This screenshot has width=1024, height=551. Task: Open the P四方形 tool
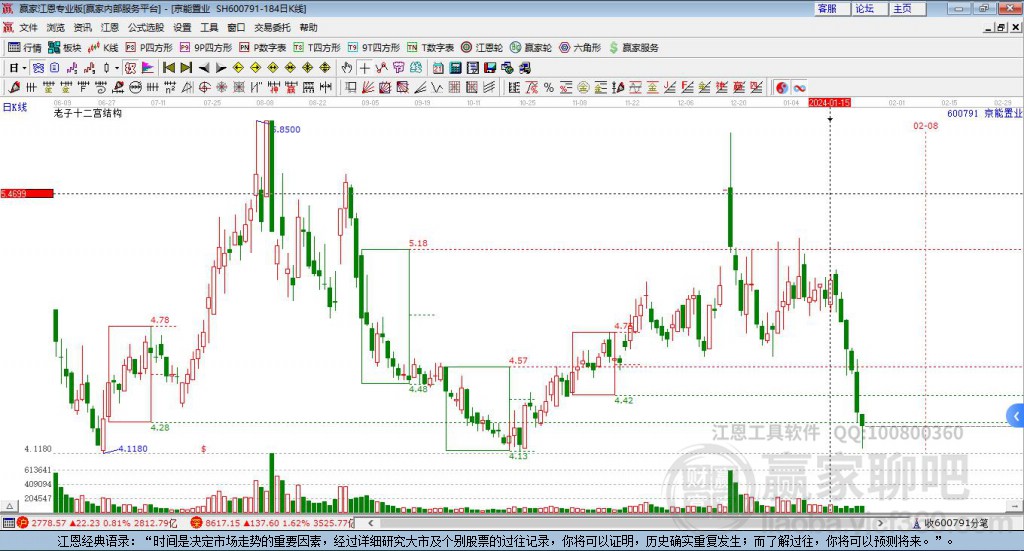coord(149,48)
